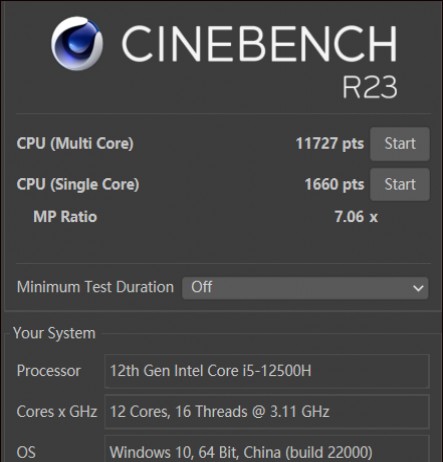Select the Off value in duration combo box
443x462 pixels.
(x=201, y=287)
